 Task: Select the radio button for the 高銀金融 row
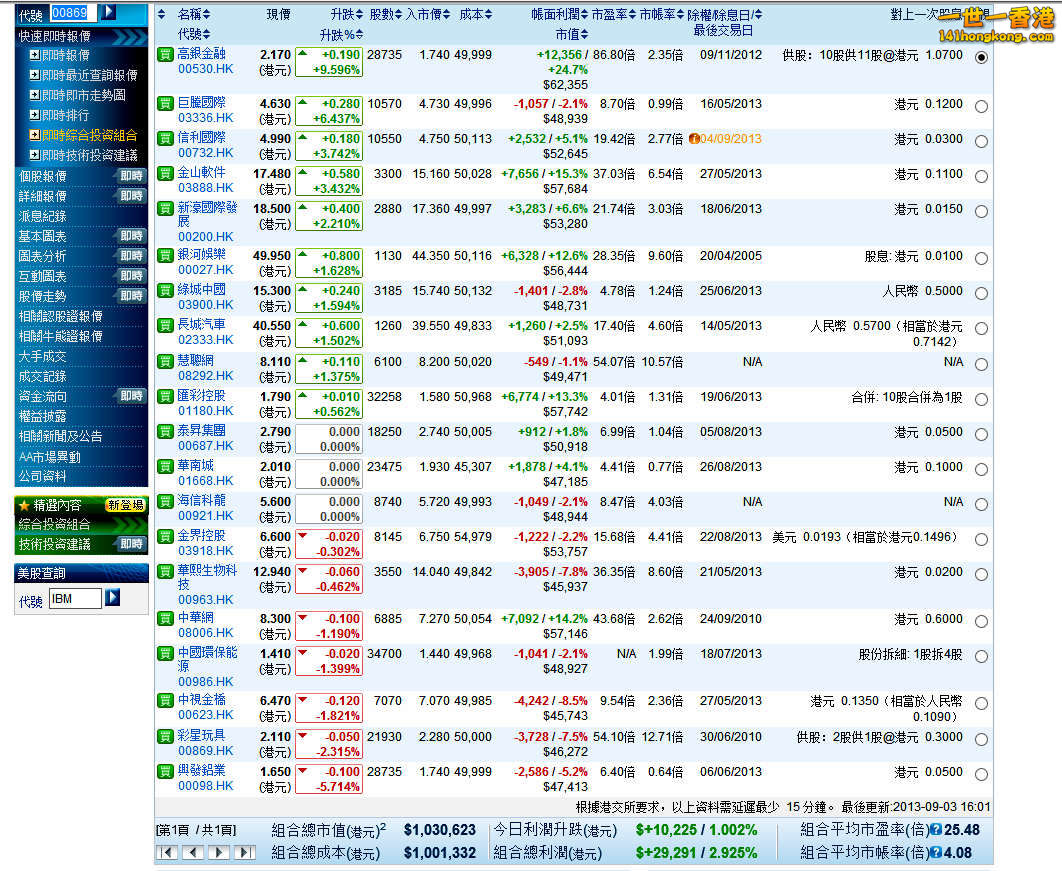tap(981, 58)
